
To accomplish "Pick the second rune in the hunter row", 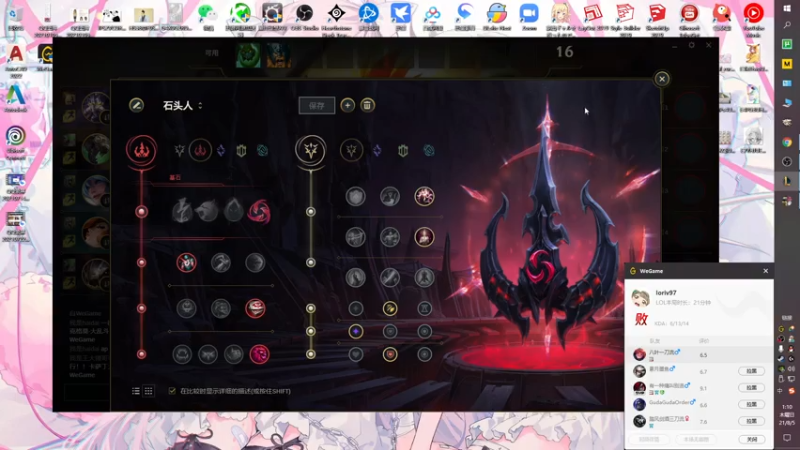I will (208, 354).
